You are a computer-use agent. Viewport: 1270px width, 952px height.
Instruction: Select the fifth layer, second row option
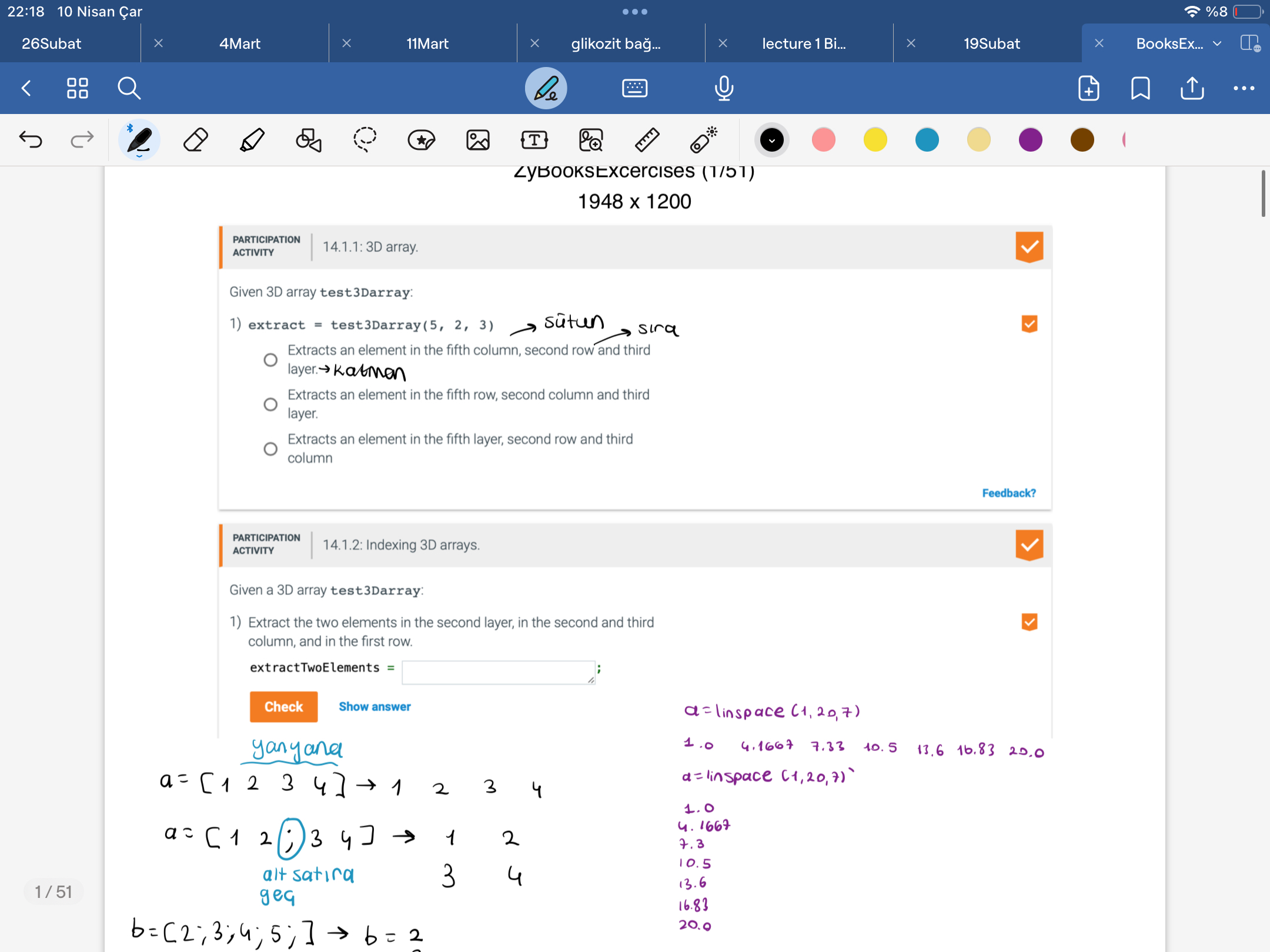[270, 449]
